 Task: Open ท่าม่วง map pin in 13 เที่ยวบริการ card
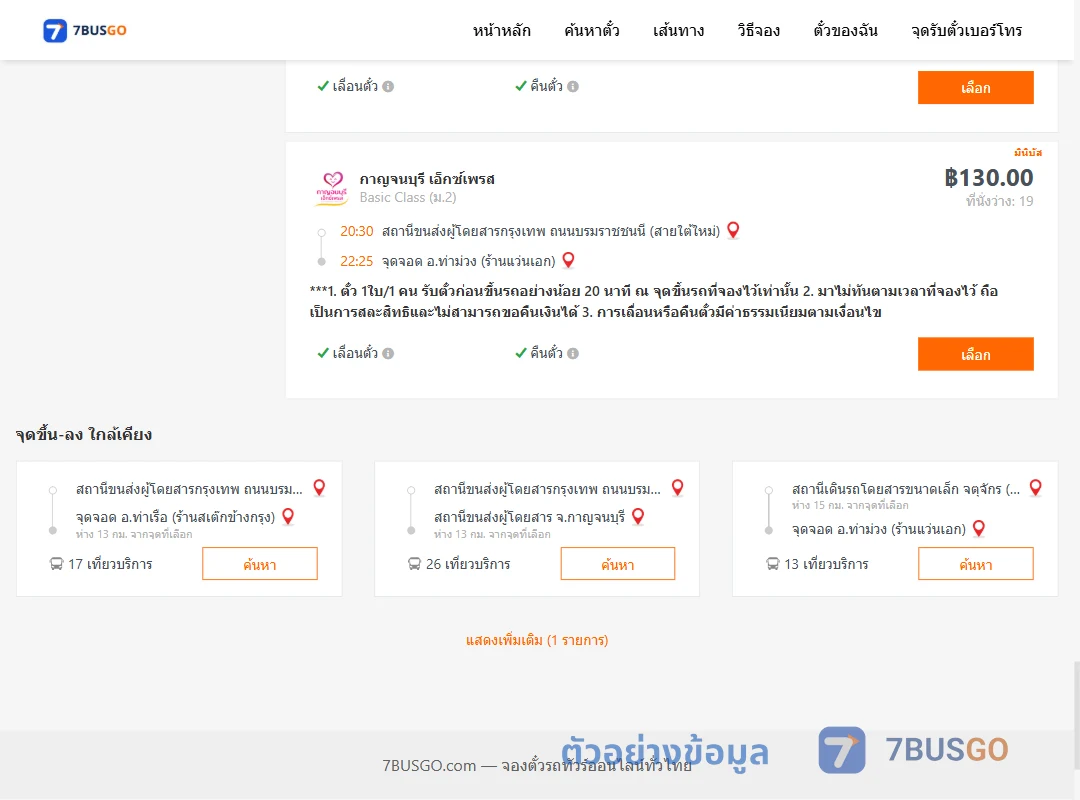tap(979, 529)
